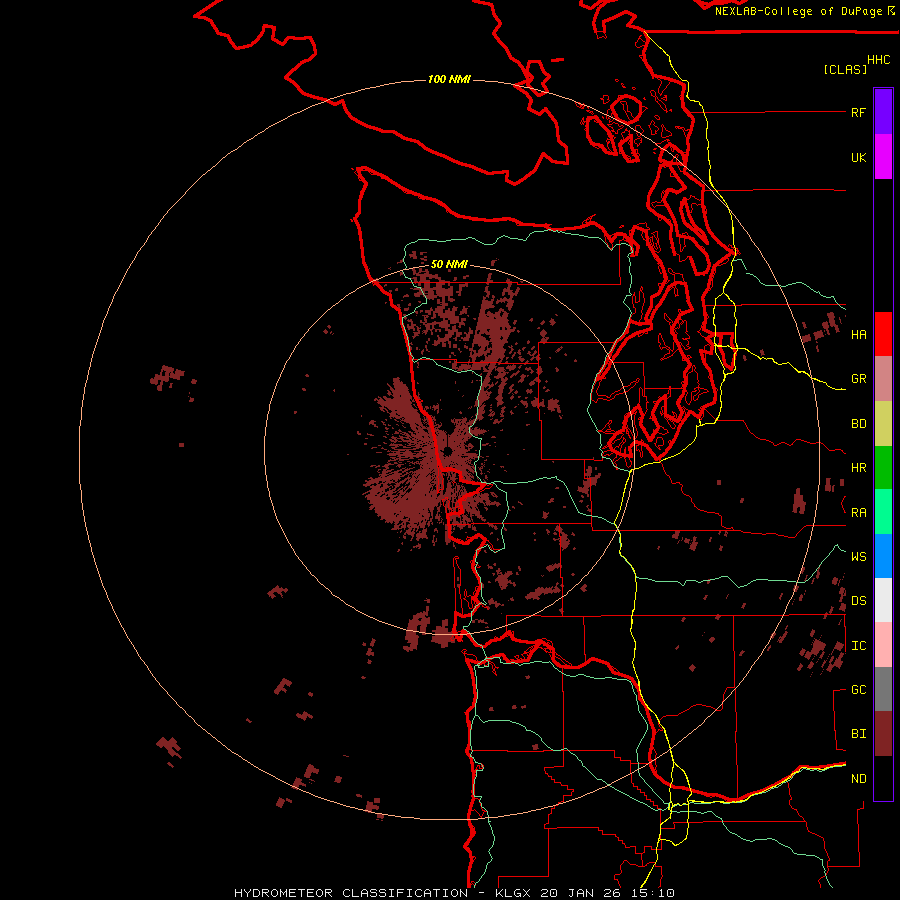Click the RA legend label
The image size is (900, 900).
pyautogui.click(x=858, y=513)
